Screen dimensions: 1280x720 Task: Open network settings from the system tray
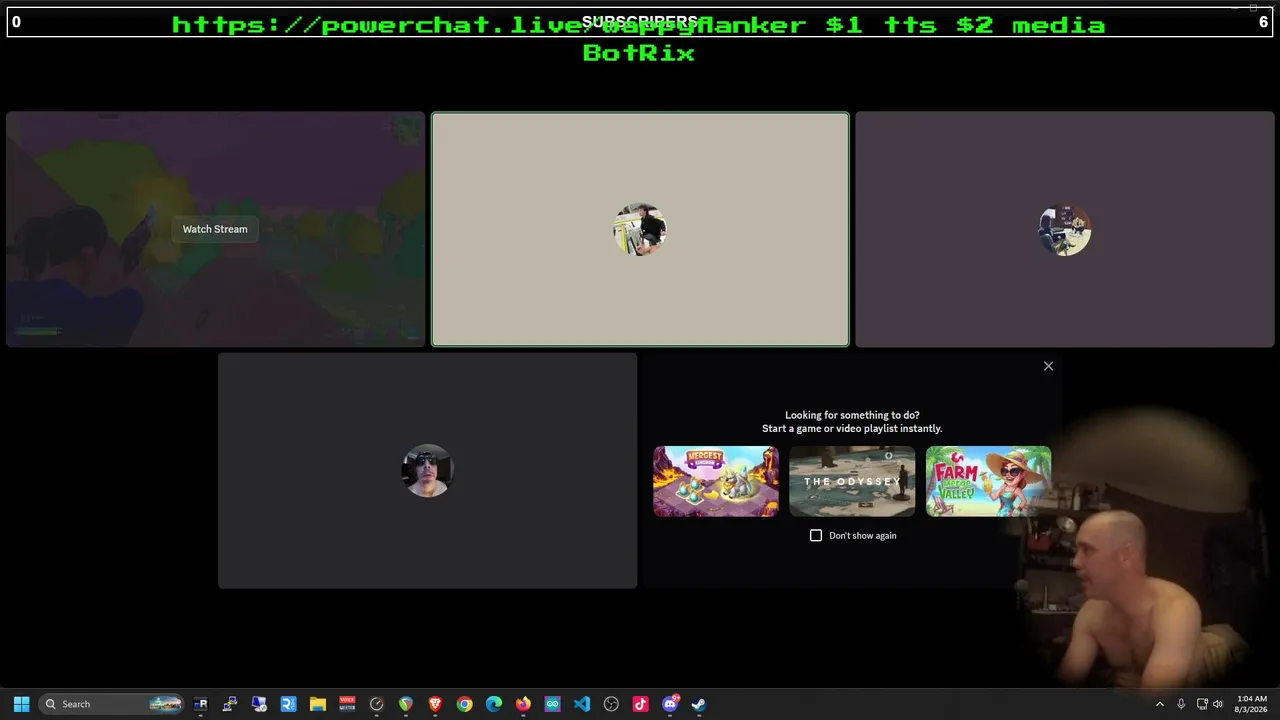point(1202,704)
